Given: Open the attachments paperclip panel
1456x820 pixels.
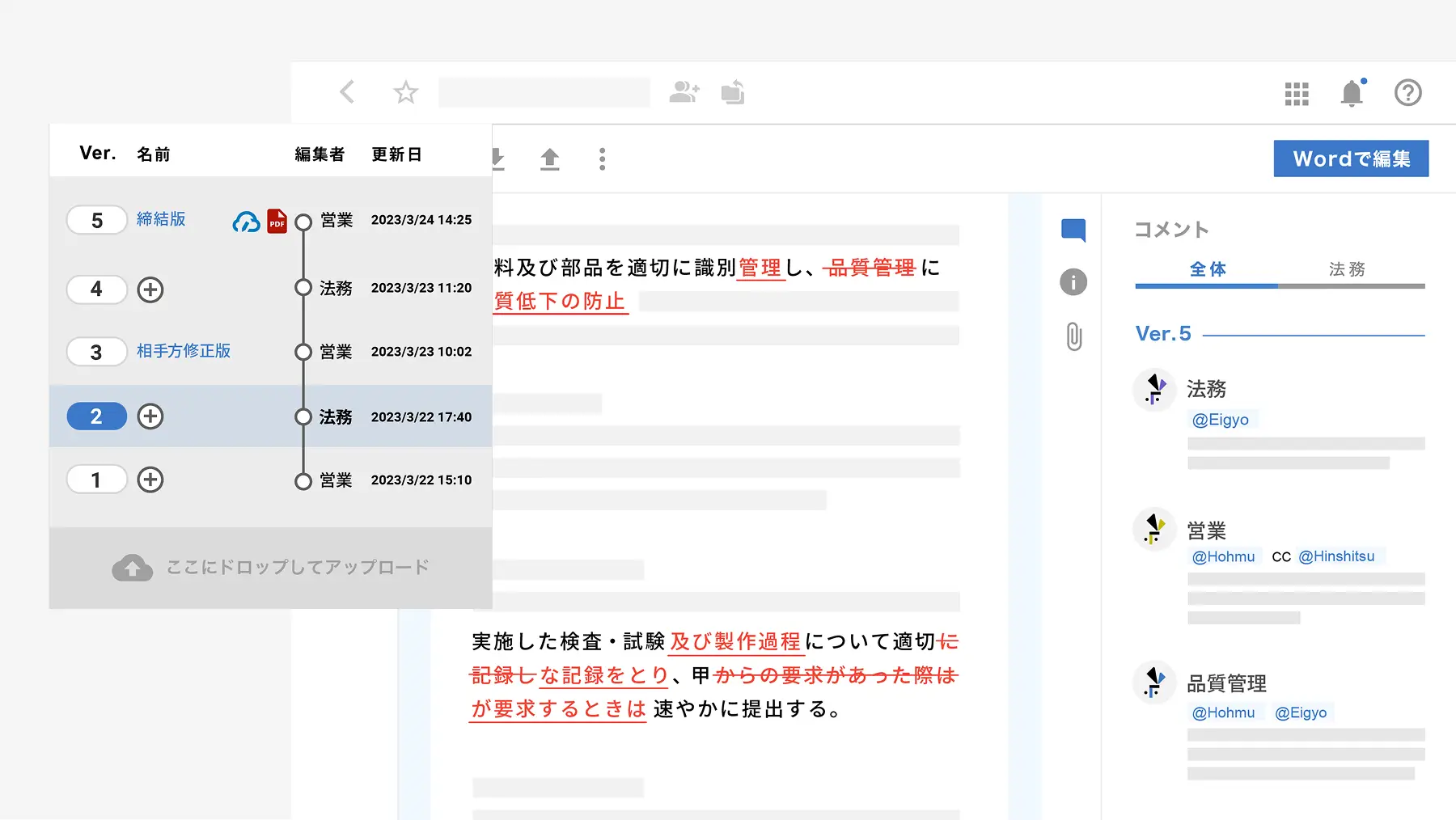Looking at the screenshot, I should (x=1073, y=336).
